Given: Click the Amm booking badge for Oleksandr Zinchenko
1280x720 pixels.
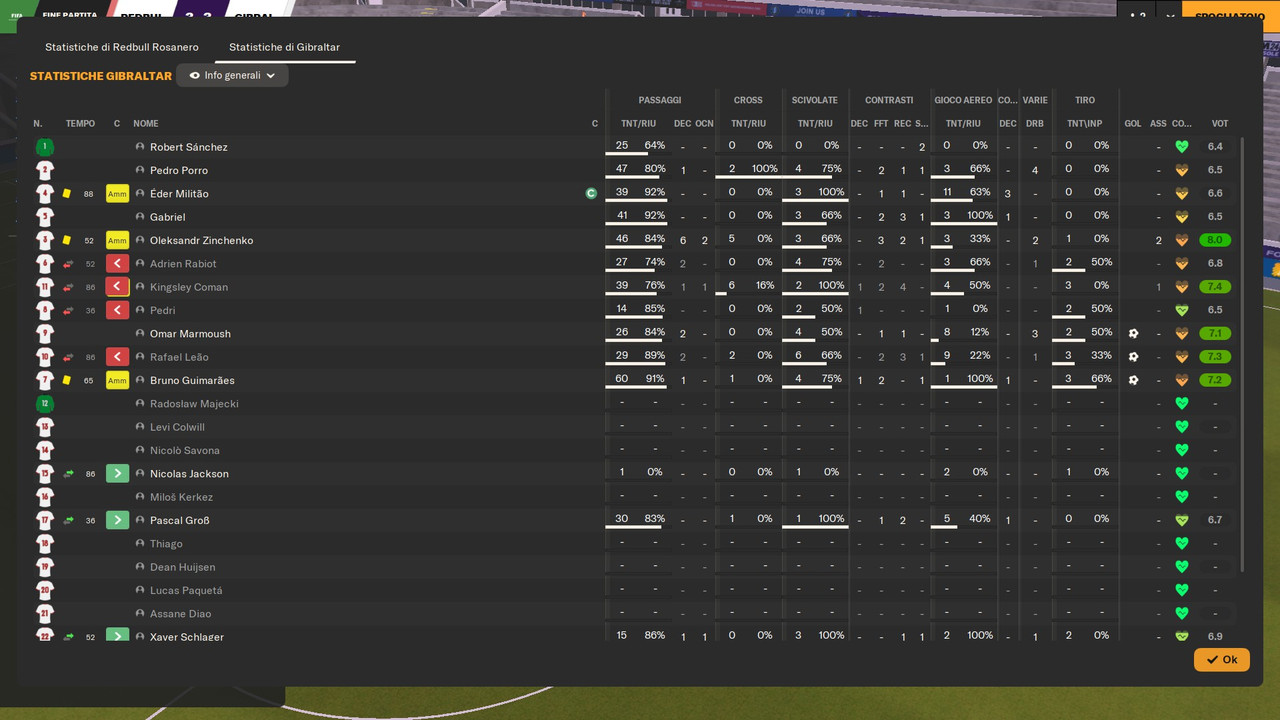Looking at the screenshot, I should coord(117,240).
